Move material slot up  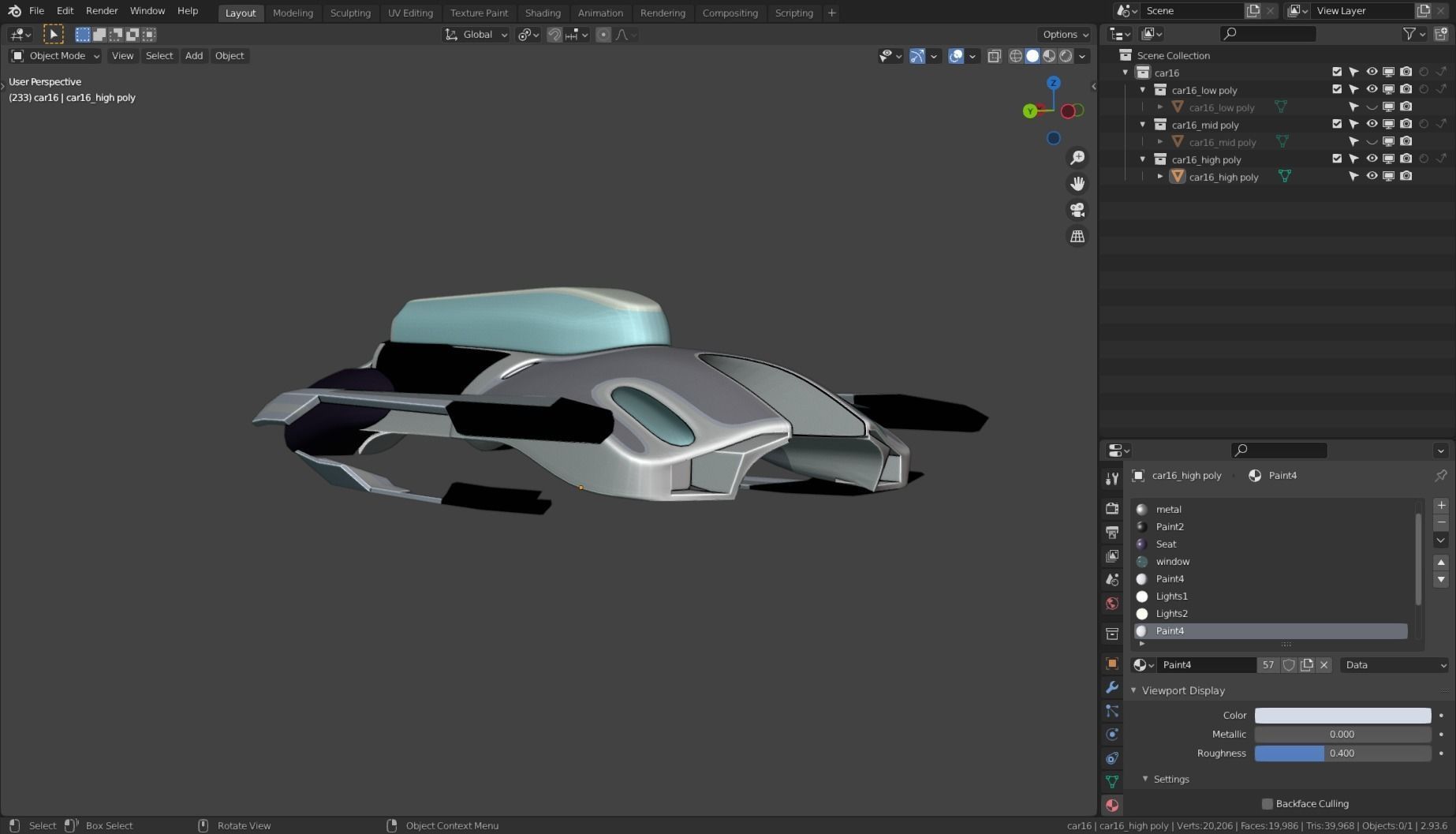[x=1441, y=562]
